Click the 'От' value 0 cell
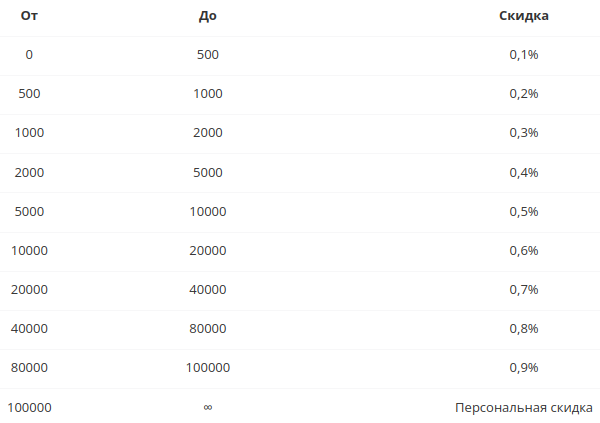This screenshot has height=423, width=600. pos(29,55)
